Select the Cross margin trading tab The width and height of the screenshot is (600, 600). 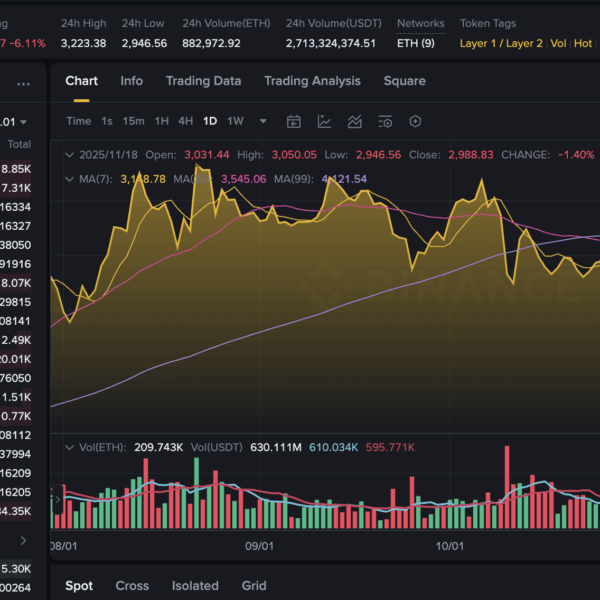pos(132,586)
